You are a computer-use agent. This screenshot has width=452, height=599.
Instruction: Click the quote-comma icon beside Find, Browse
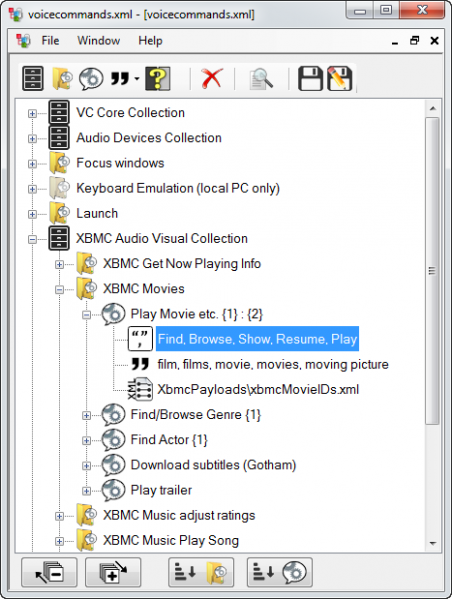pos(140,339)
